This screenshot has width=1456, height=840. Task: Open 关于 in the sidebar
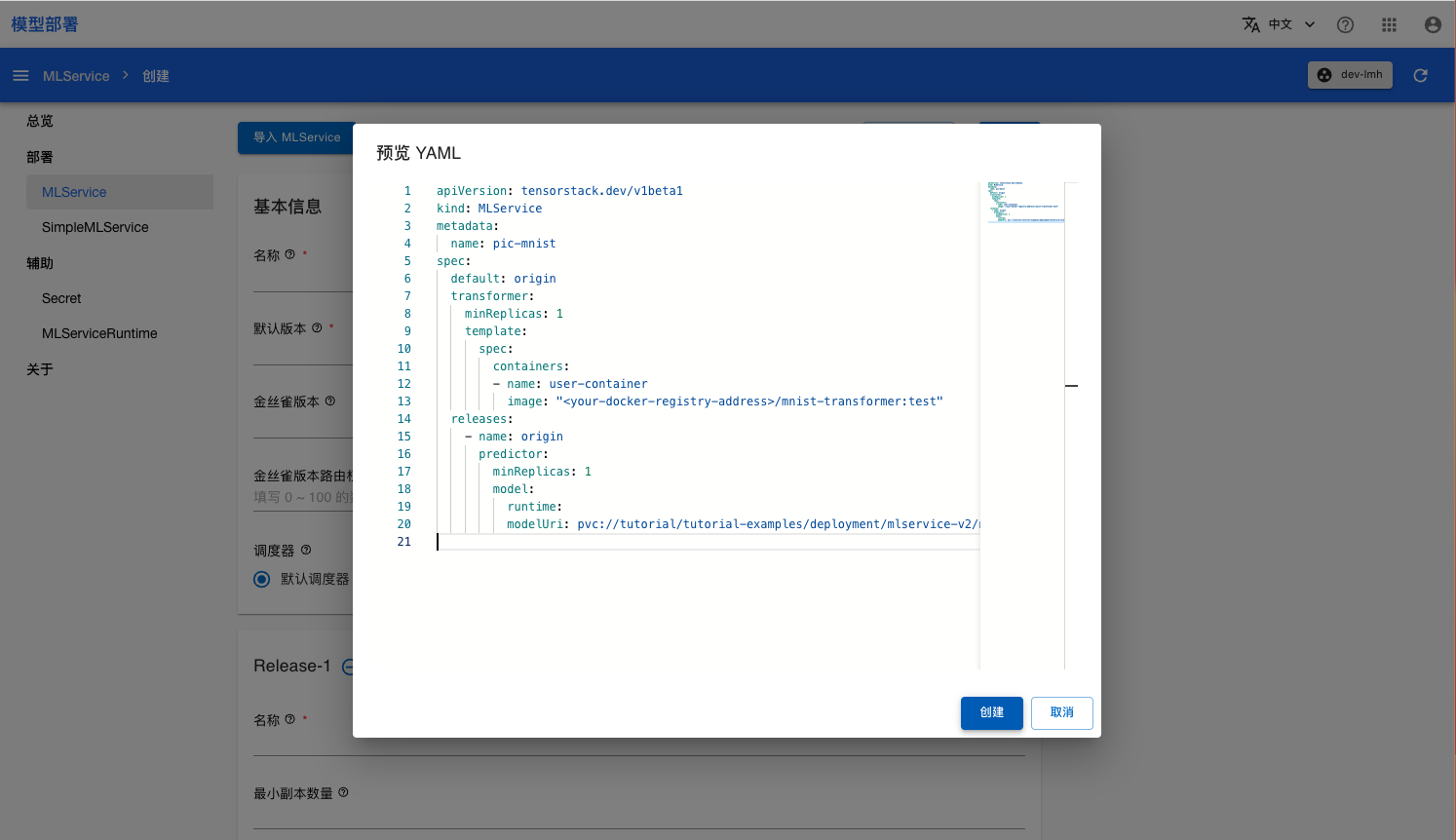click(x=40, y=369)
